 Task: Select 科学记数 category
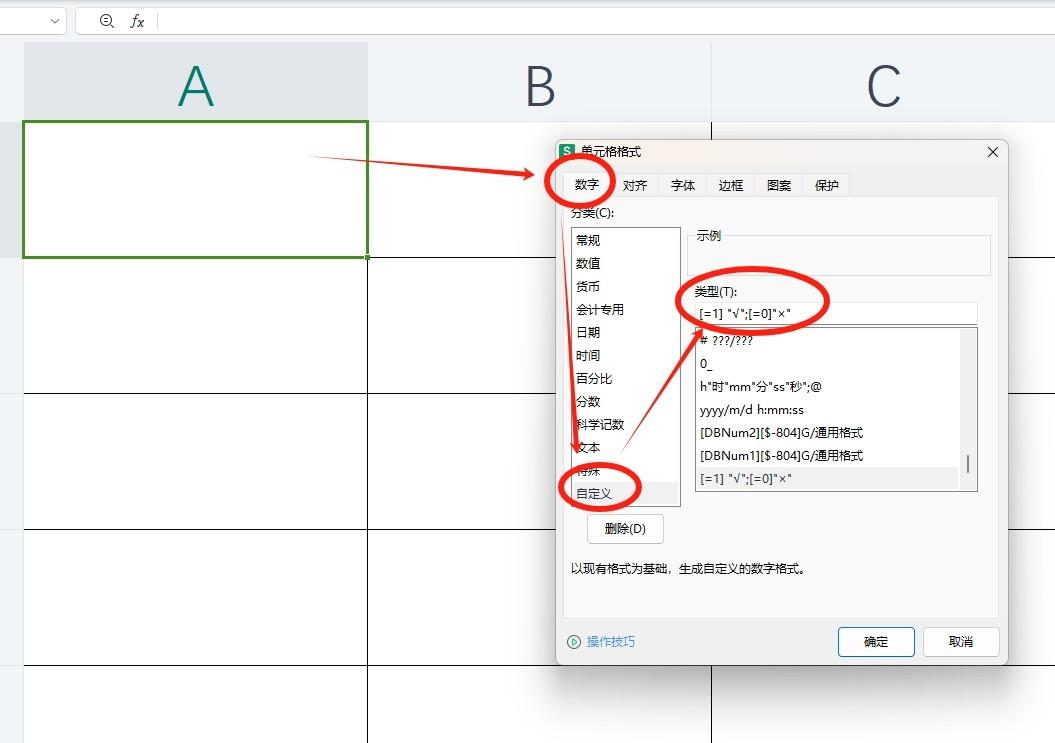click(625, 424)
